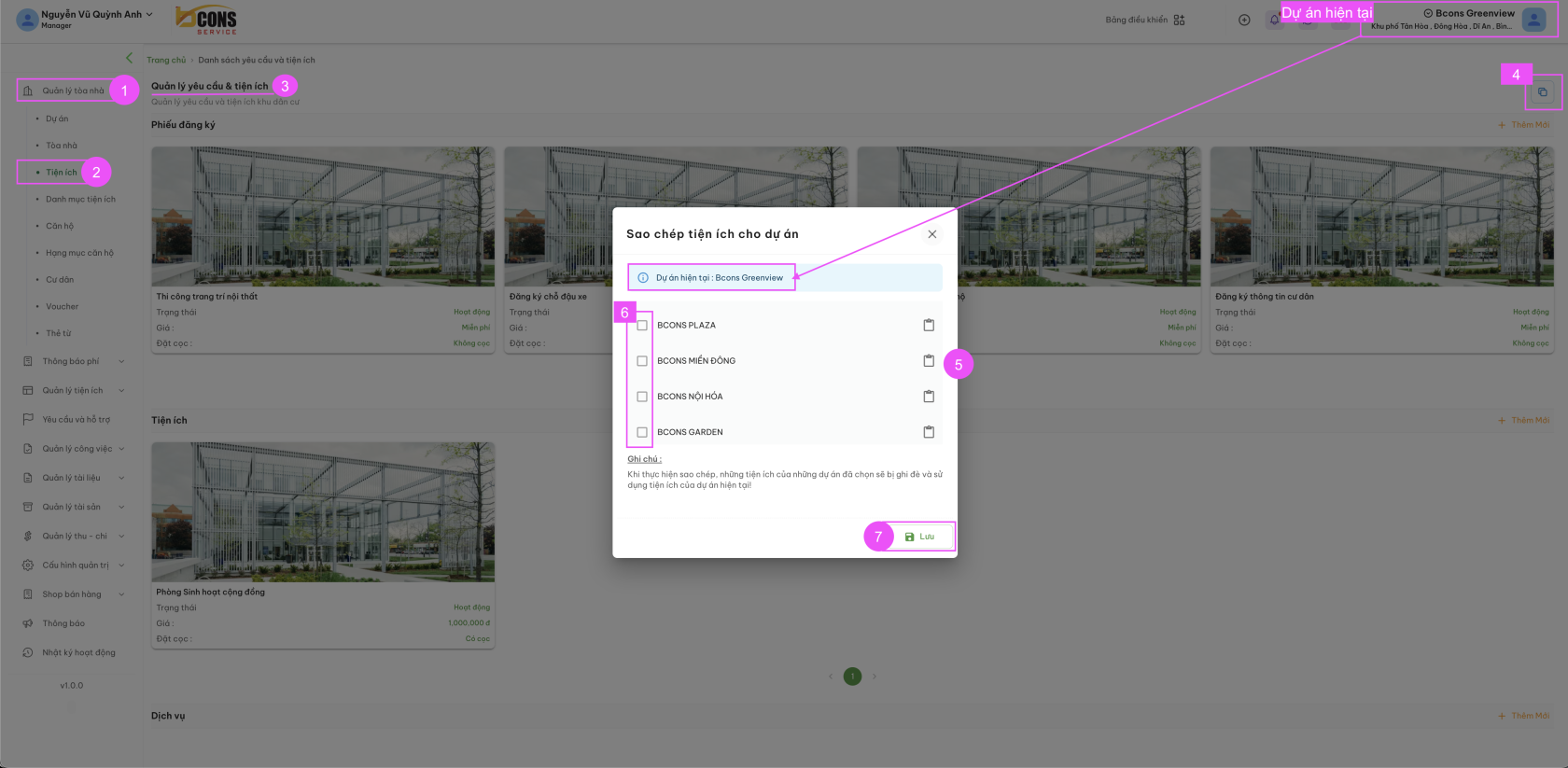Tick the BCONS NỘI HÓA checkbox
Image resolution: width=1568 pixels, height=768 pixels.
642,397
